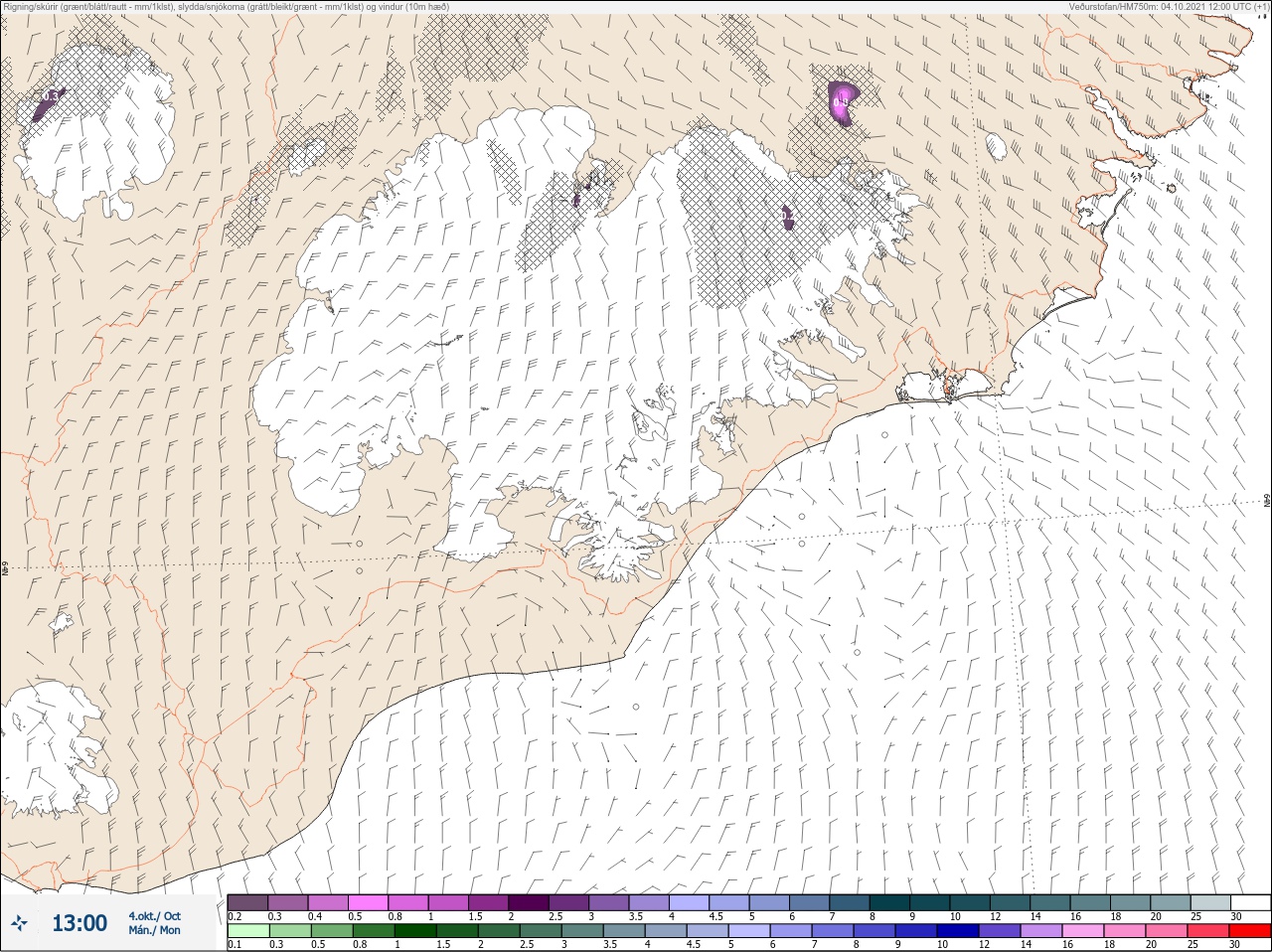Image resolution: width=1272 pixels, height=952 pixels.
Task: Click the darkest green swatch at 1 in the lower legend
Action: 414,931
